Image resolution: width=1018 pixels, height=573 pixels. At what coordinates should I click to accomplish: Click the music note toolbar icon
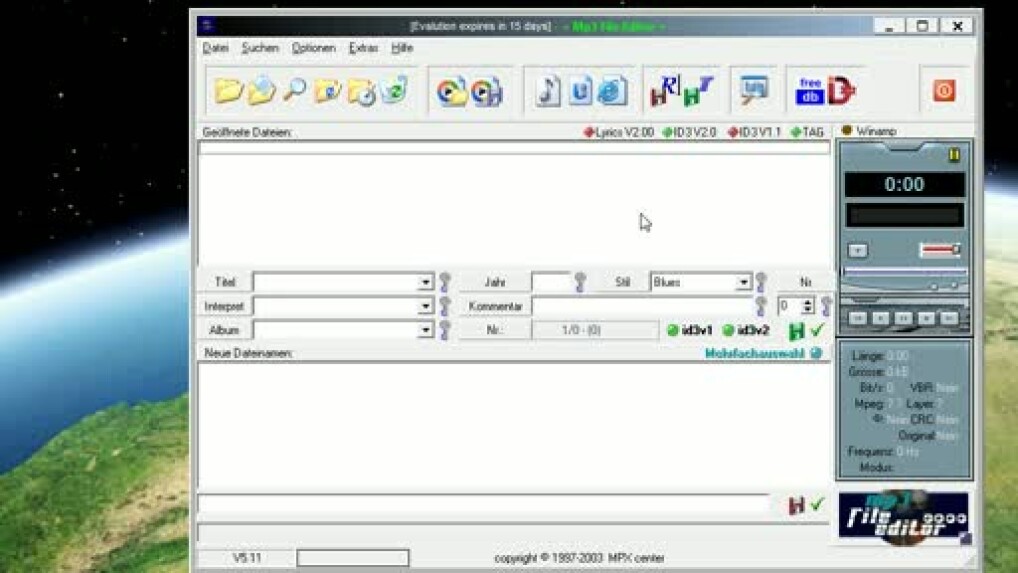point(547,91)
